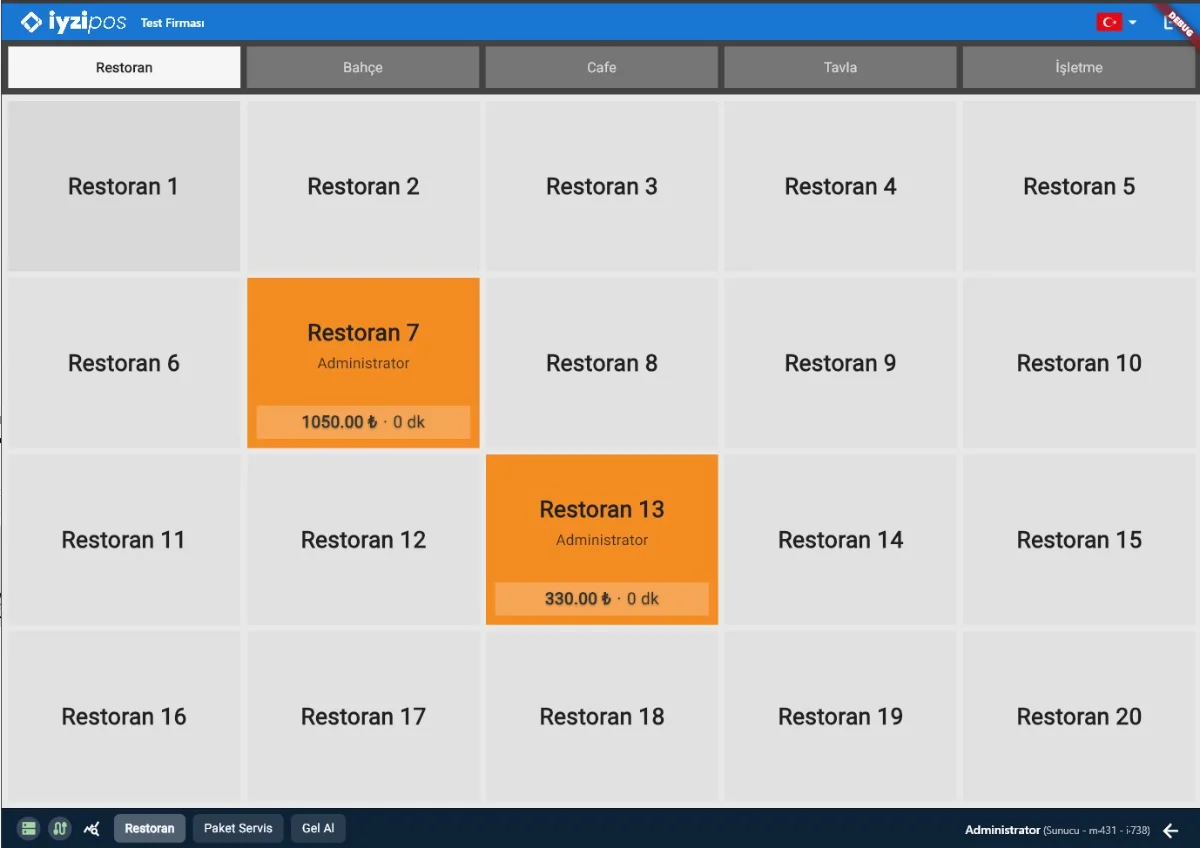Open table Restoran 17
This screenshot has width=1200, height=848.
point(363,717)
